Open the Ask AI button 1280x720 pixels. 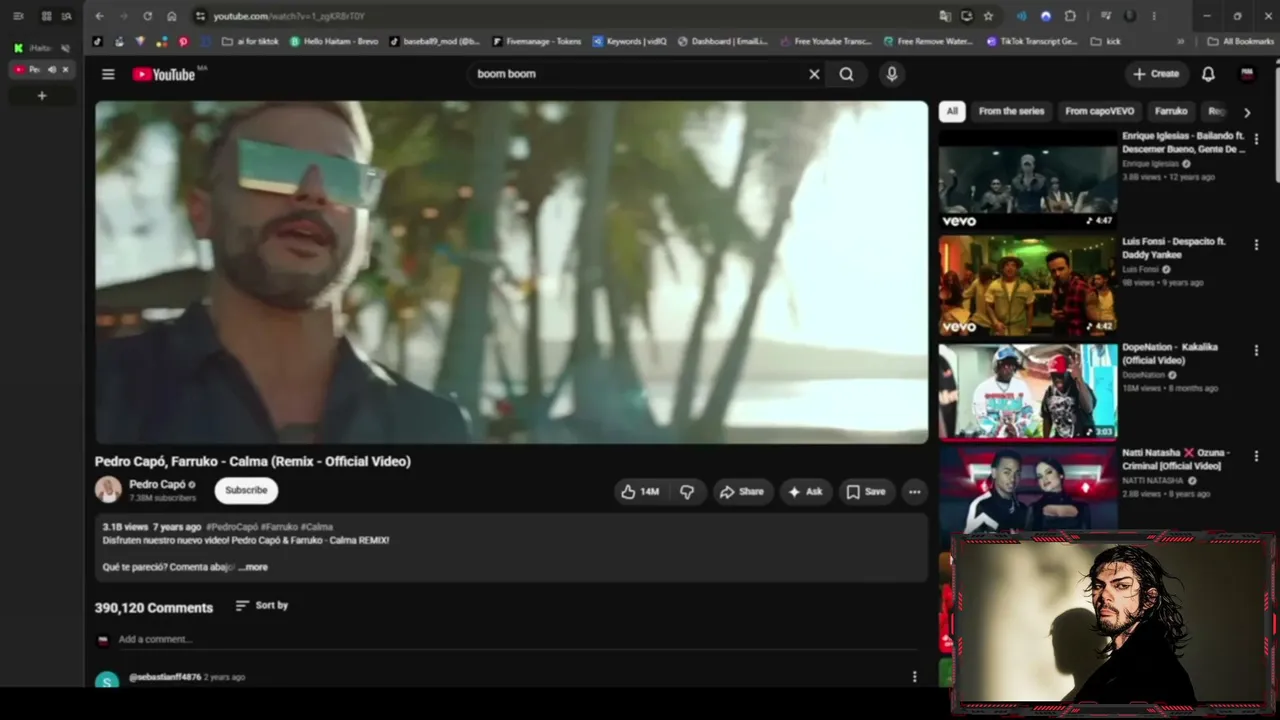805,492
